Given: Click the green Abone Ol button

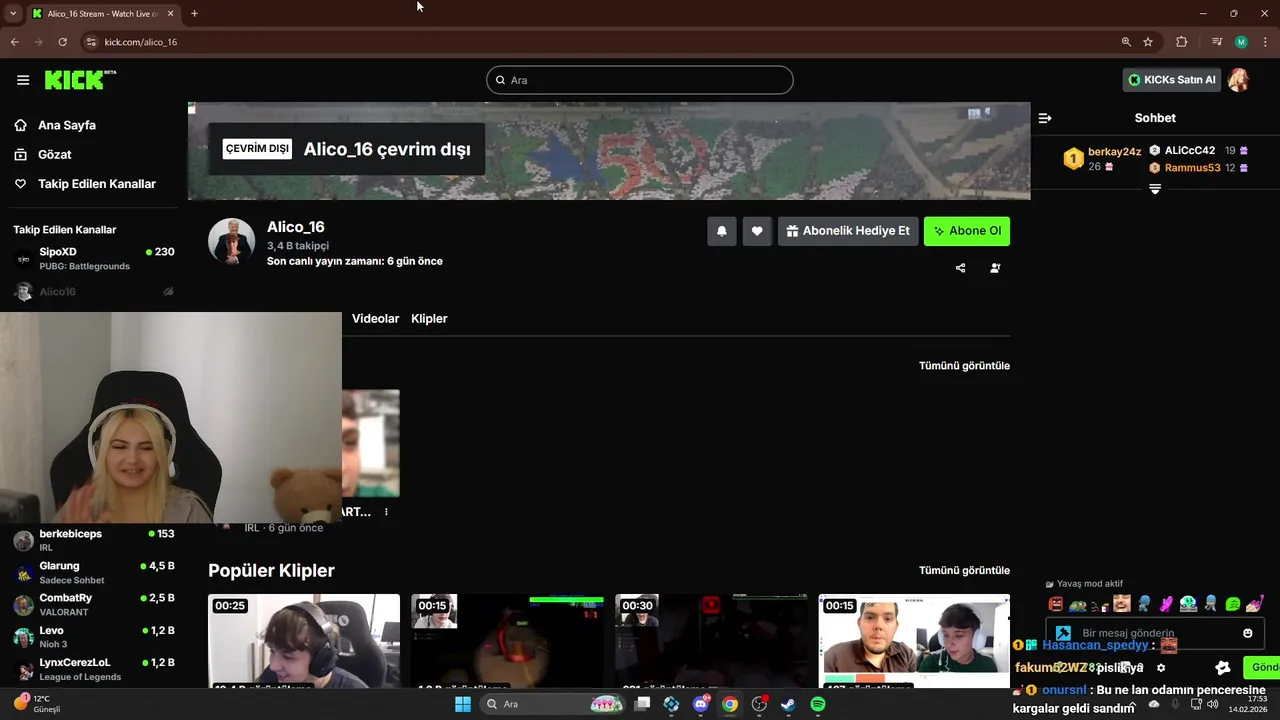Looking at the screenshot, I should coord(967,231).
